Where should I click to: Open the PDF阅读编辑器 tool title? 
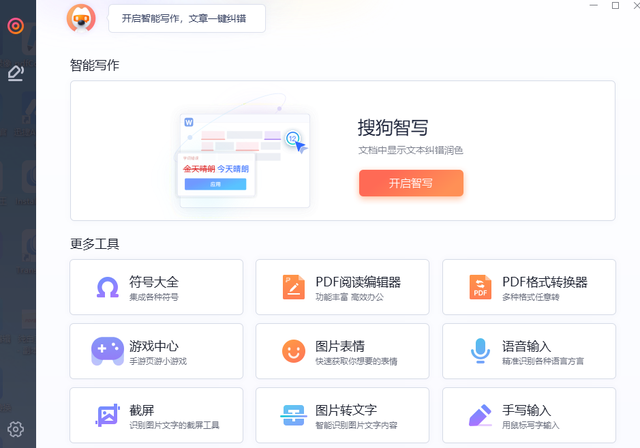358,282
